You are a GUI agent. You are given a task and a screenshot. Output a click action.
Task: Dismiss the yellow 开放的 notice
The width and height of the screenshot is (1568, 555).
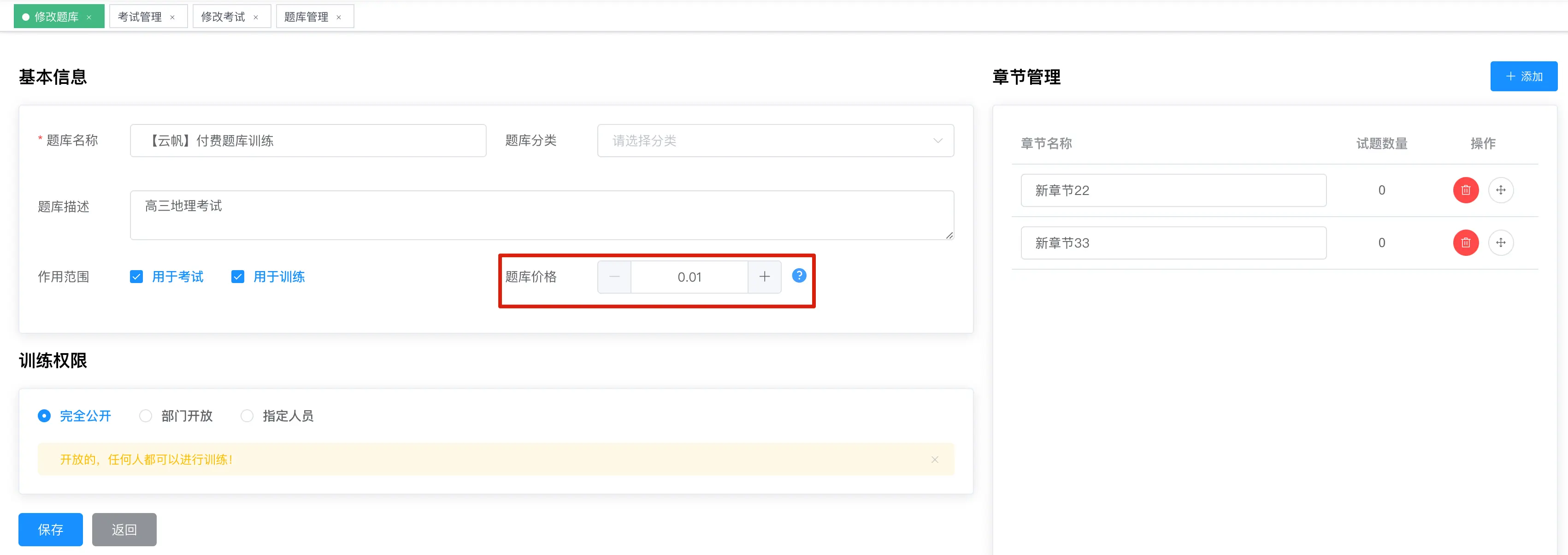tap(934, 460)
